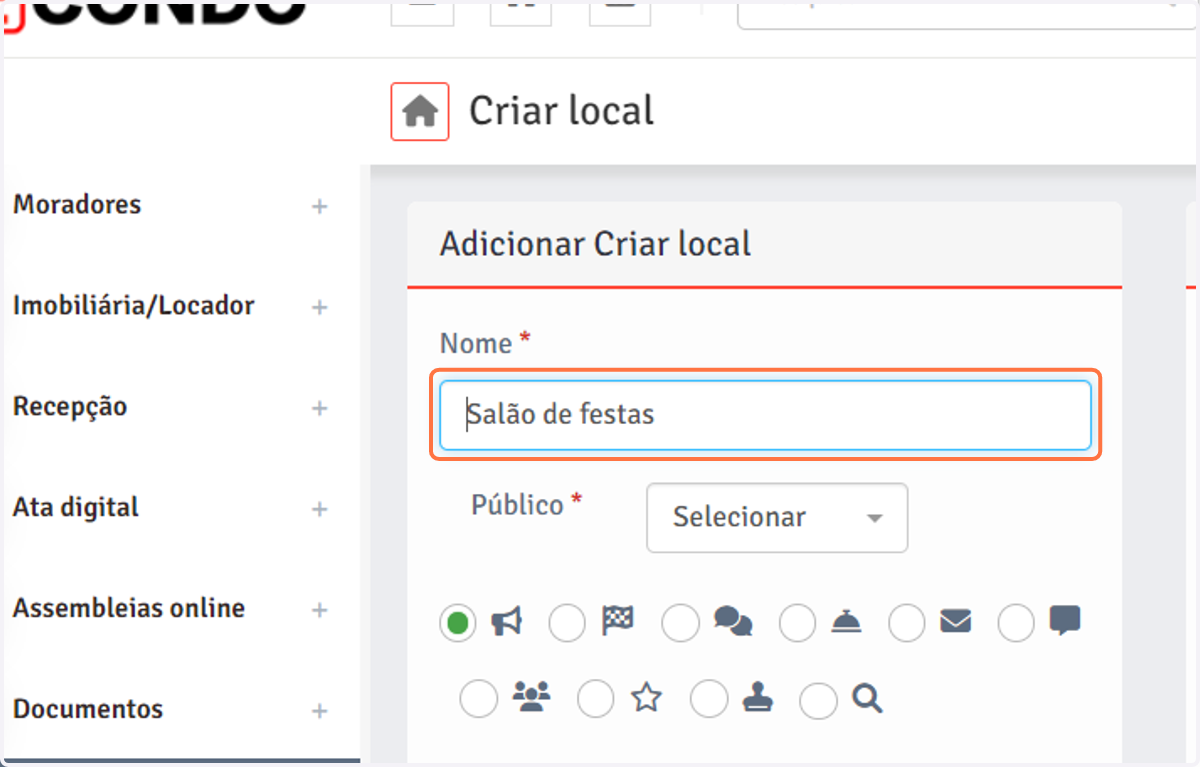Viewport: 1200px width, 767px height.
Task: Open the Público Selecionar dropdown
Action: pos(777,518)
